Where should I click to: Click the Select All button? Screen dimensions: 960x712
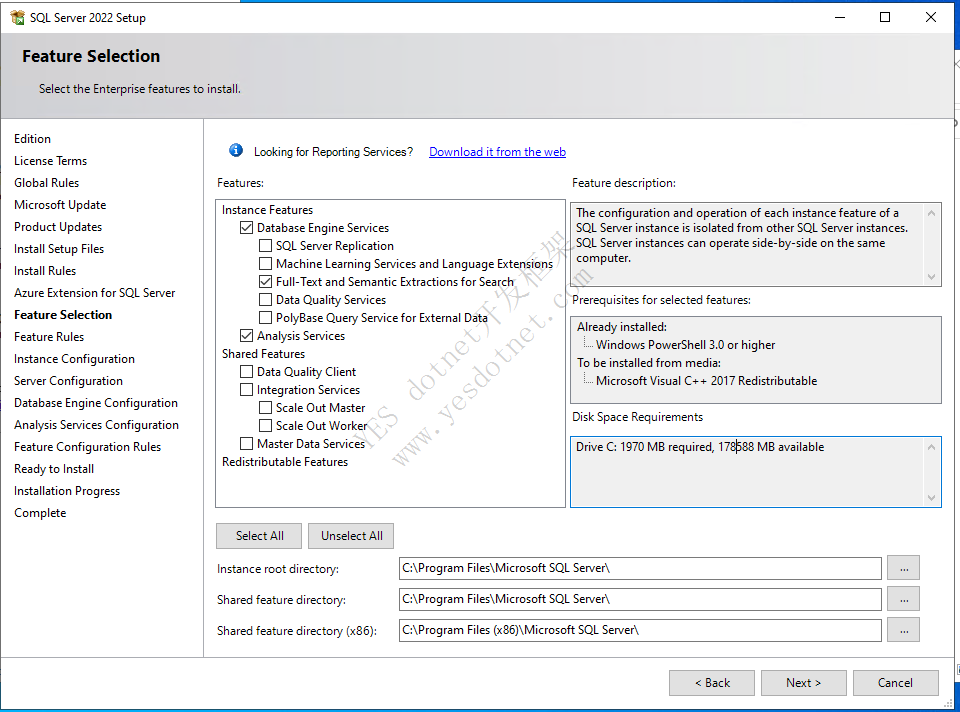tap(258, 535)
